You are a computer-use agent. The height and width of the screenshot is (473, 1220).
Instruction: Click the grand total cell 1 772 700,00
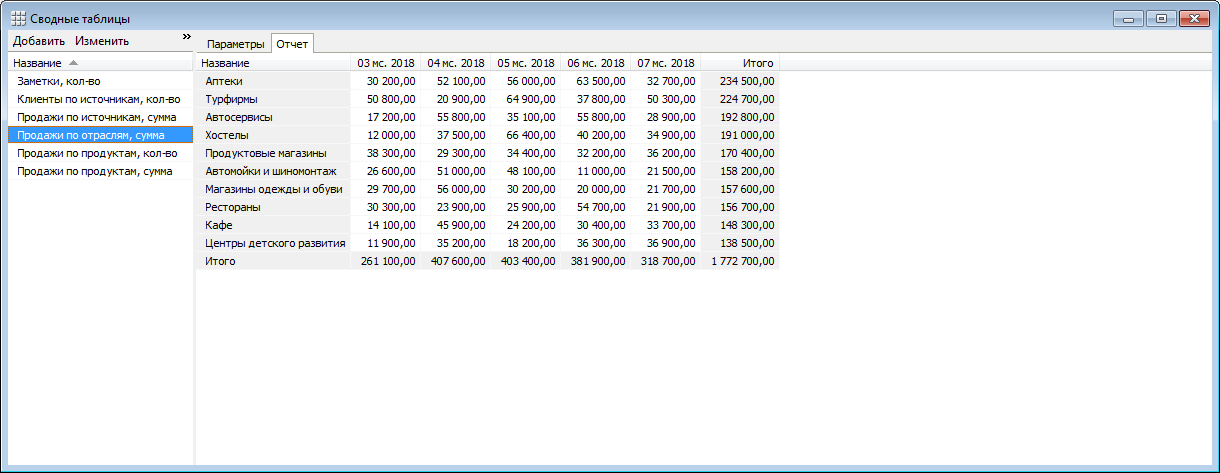click(742, 261)
